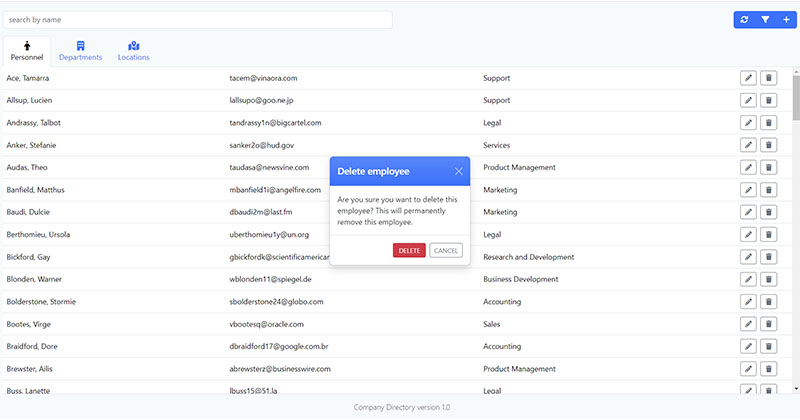Click the plus icon to add entry
800x420 pixels.
(786, 20)
